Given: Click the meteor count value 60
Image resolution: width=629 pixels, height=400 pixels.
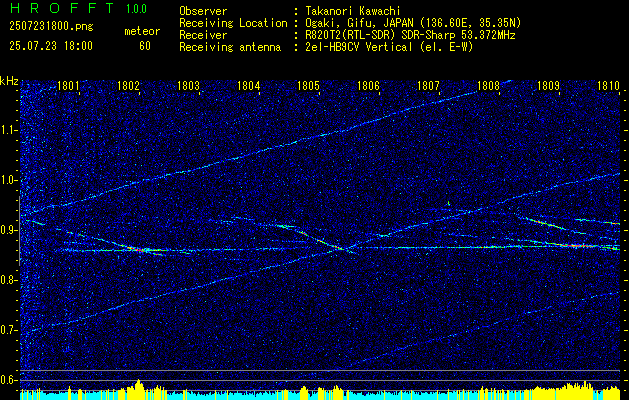Looking at the screenshot, I should [145, 46].
